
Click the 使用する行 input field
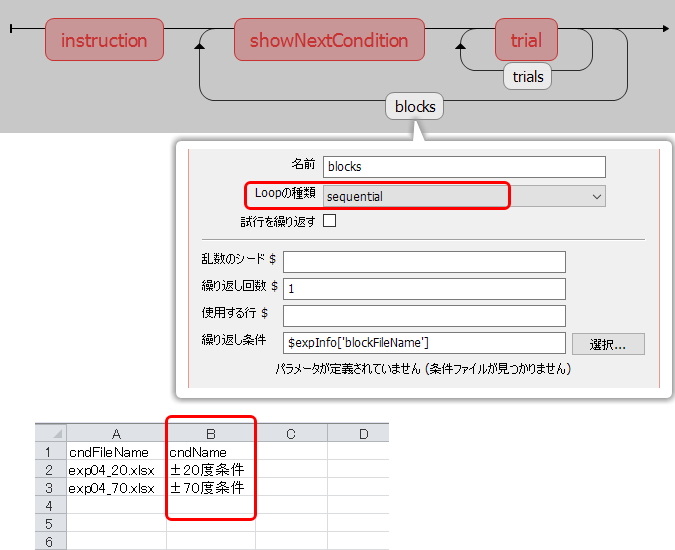pos(424,316)
